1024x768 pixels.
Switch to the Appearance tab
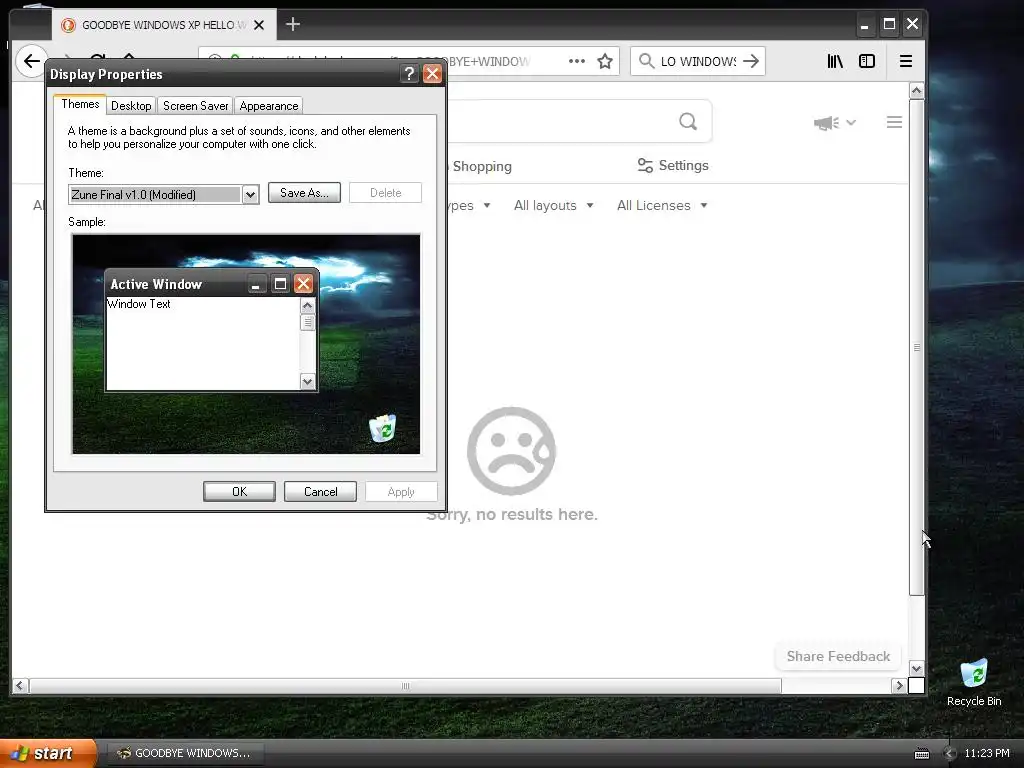pos(268,106)
